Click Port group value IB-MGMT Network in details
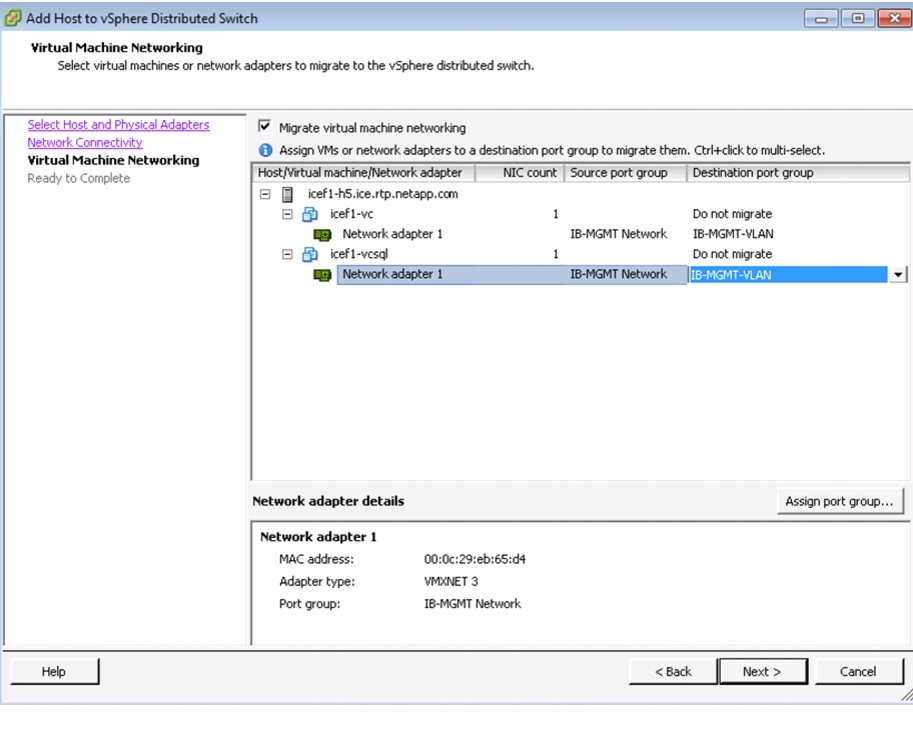The image size is (913, 735). [x=472, y=604]
